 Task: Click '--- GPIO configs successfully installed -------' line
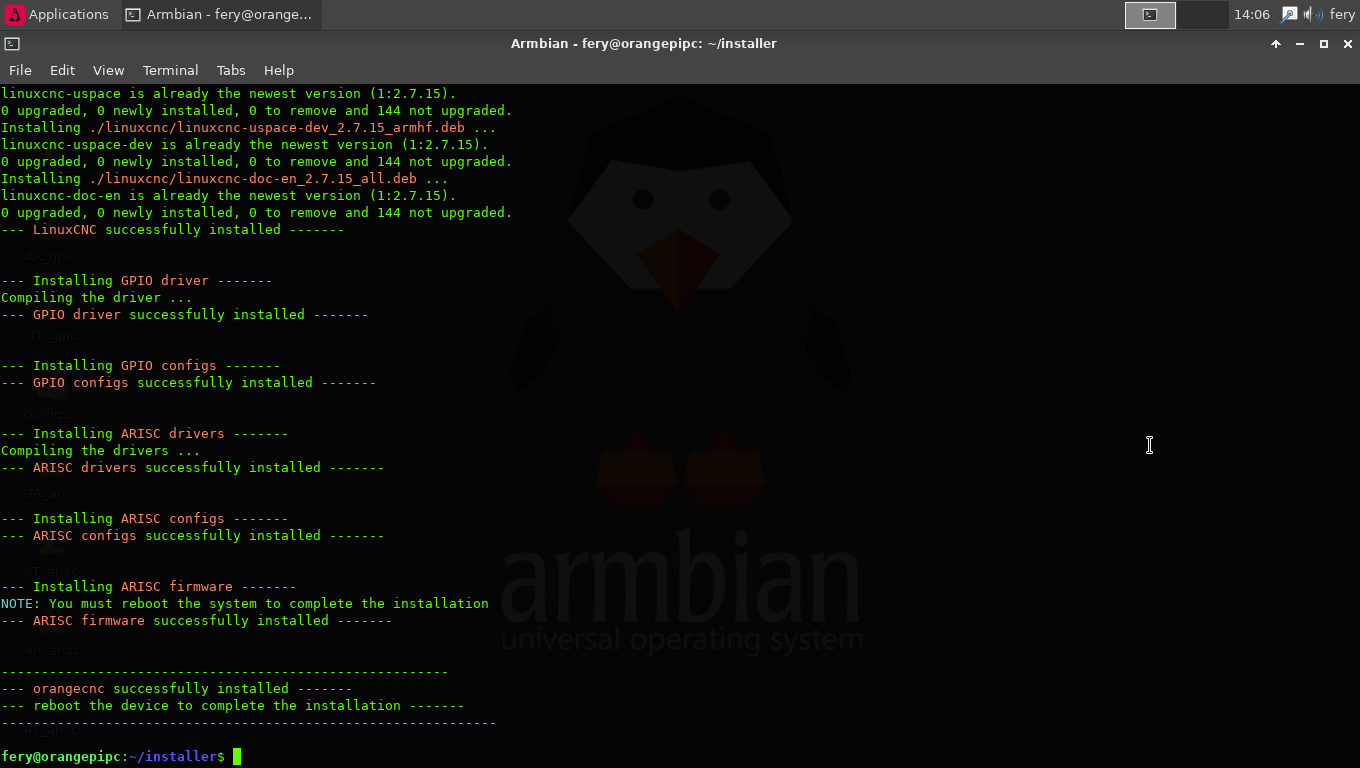coord(189,383)
